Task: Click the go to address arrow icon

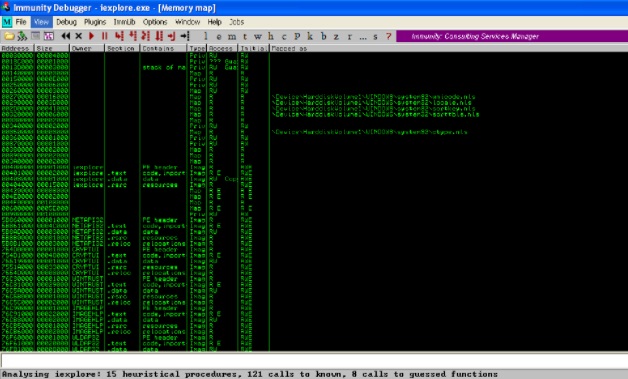Action: tap(185, 36)
